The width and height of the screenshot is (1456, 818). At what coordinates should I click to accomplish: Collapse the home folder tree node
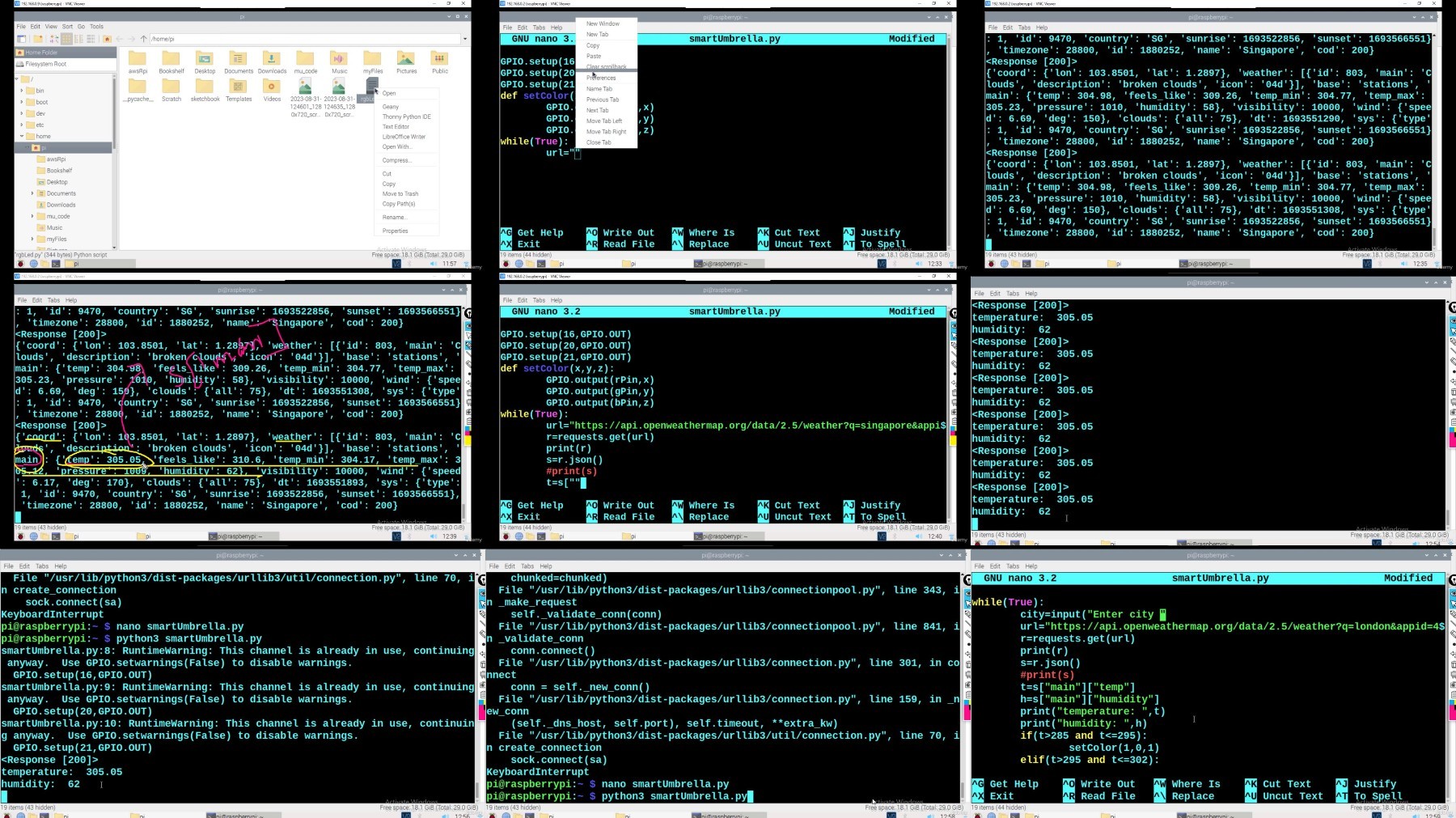[22, 136]
